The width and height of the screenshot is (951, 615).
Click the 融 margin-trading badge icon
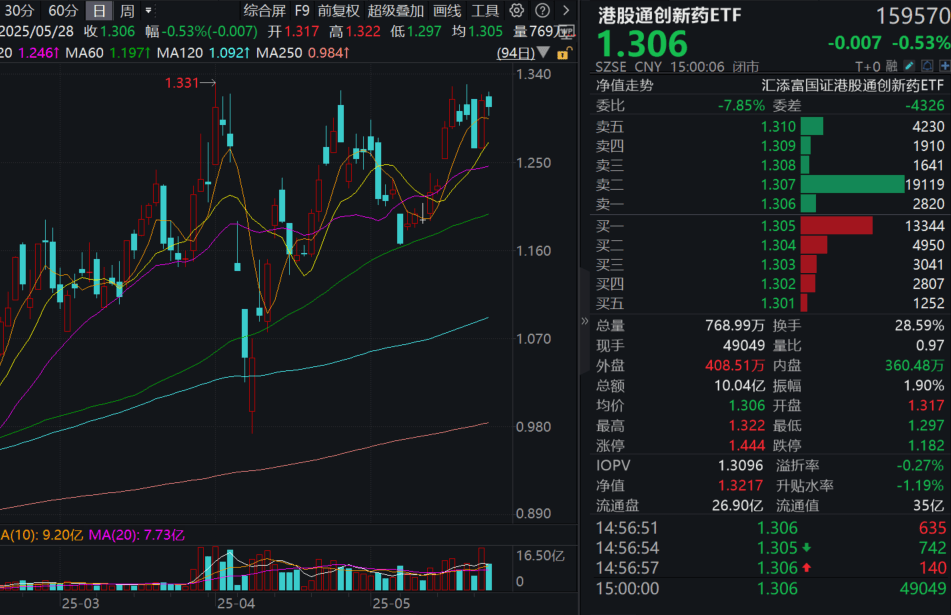(892, 66)
